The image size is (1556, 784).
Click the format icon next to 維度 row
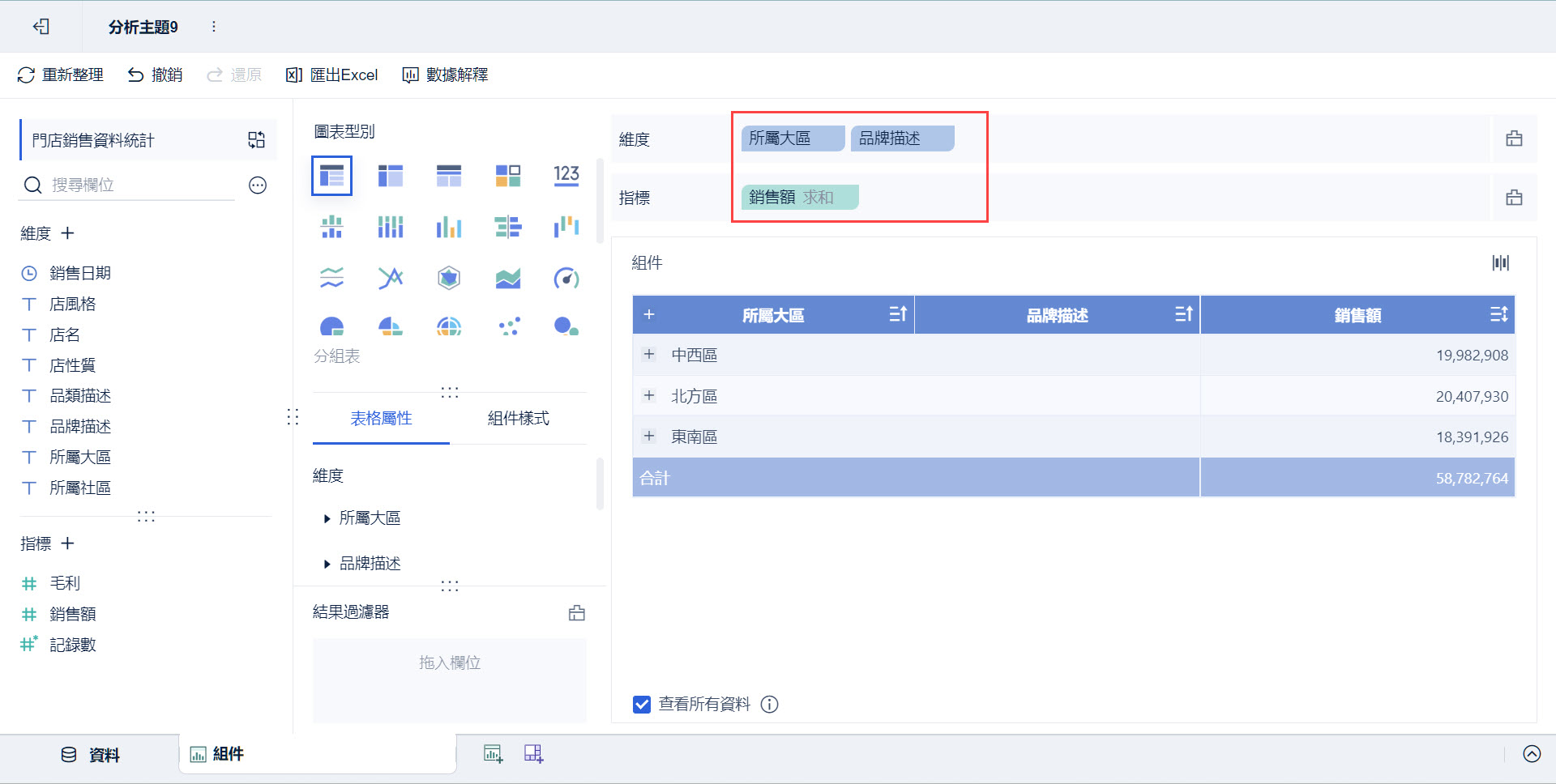pyautogui.click(x=1514, y=138)
